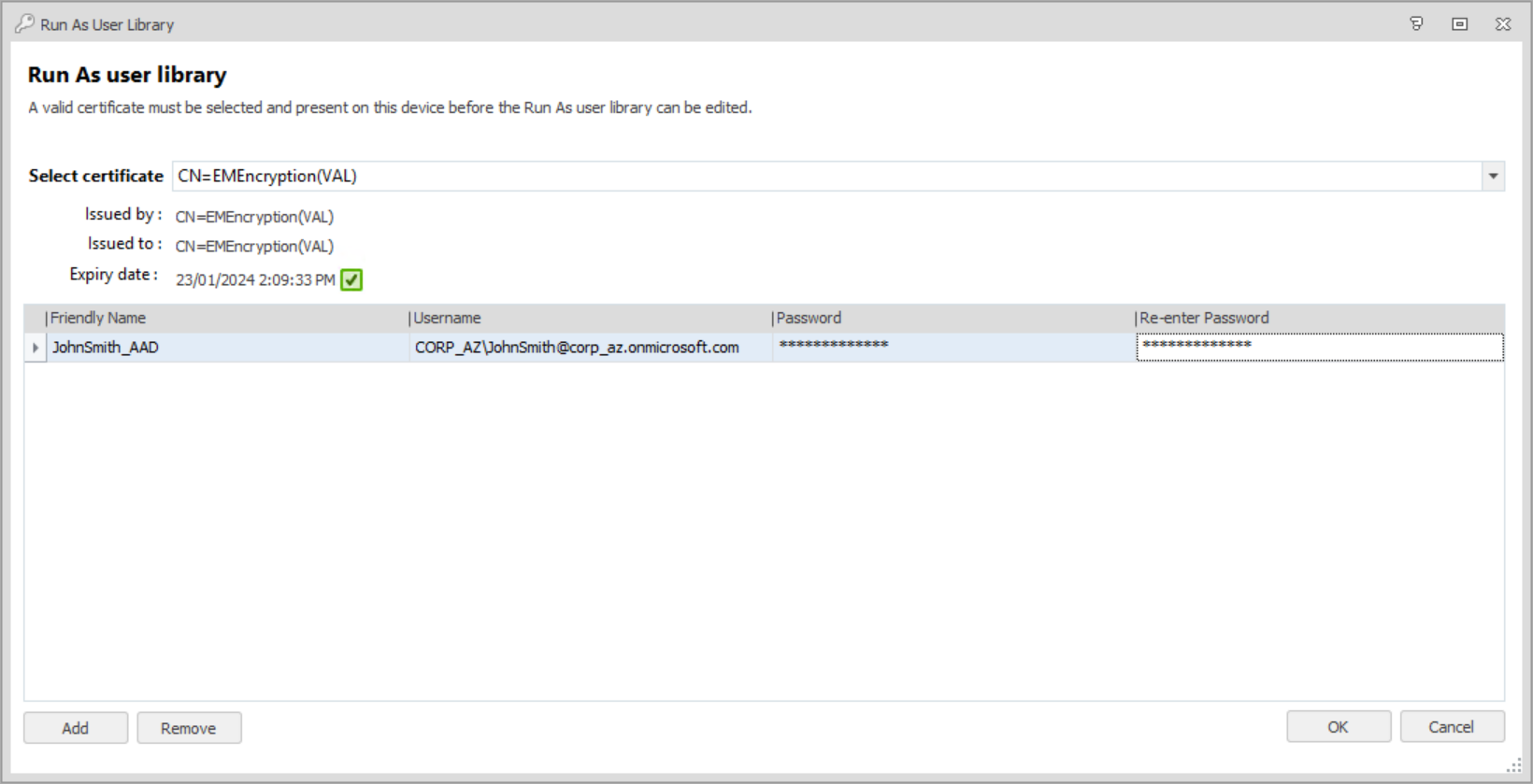Click the Re-enter Password column header
Viewport: 1533px width, 784px height.
click(x=1318, y=319)
